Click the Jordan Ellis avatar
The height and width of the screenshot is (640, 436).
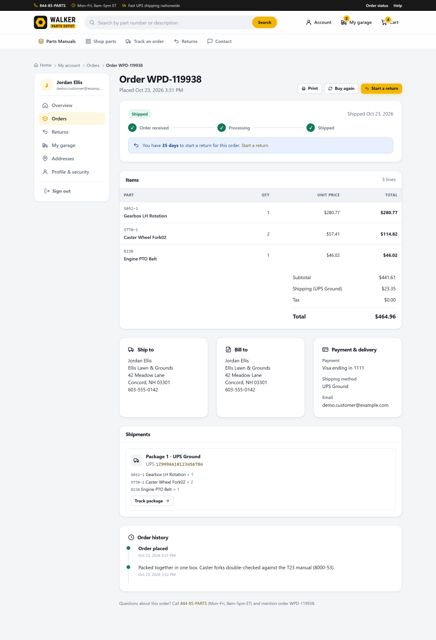point(47,85)
